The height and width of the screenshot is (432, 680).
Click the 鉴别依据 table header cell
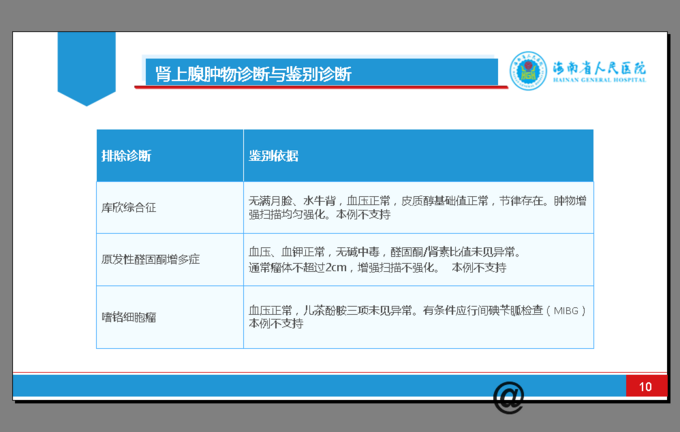pos(273,156)
